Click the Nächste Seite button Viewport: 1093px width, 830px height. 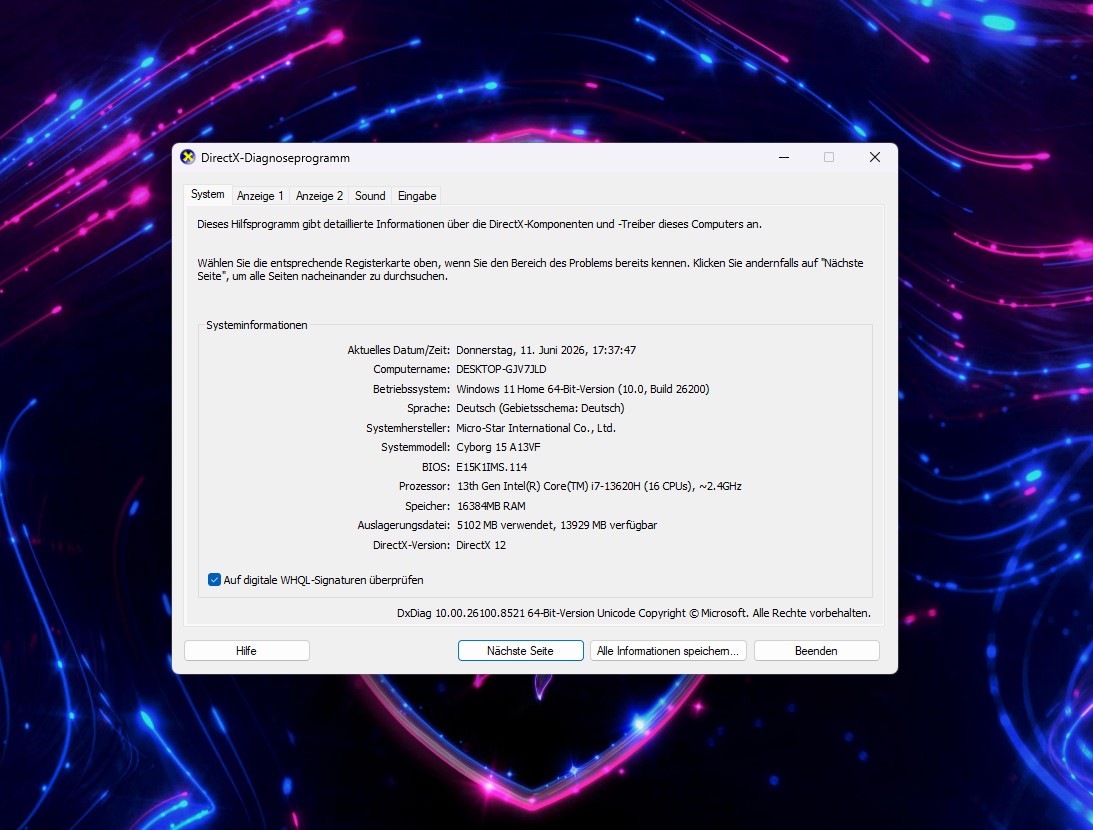(x=521, y=651)
